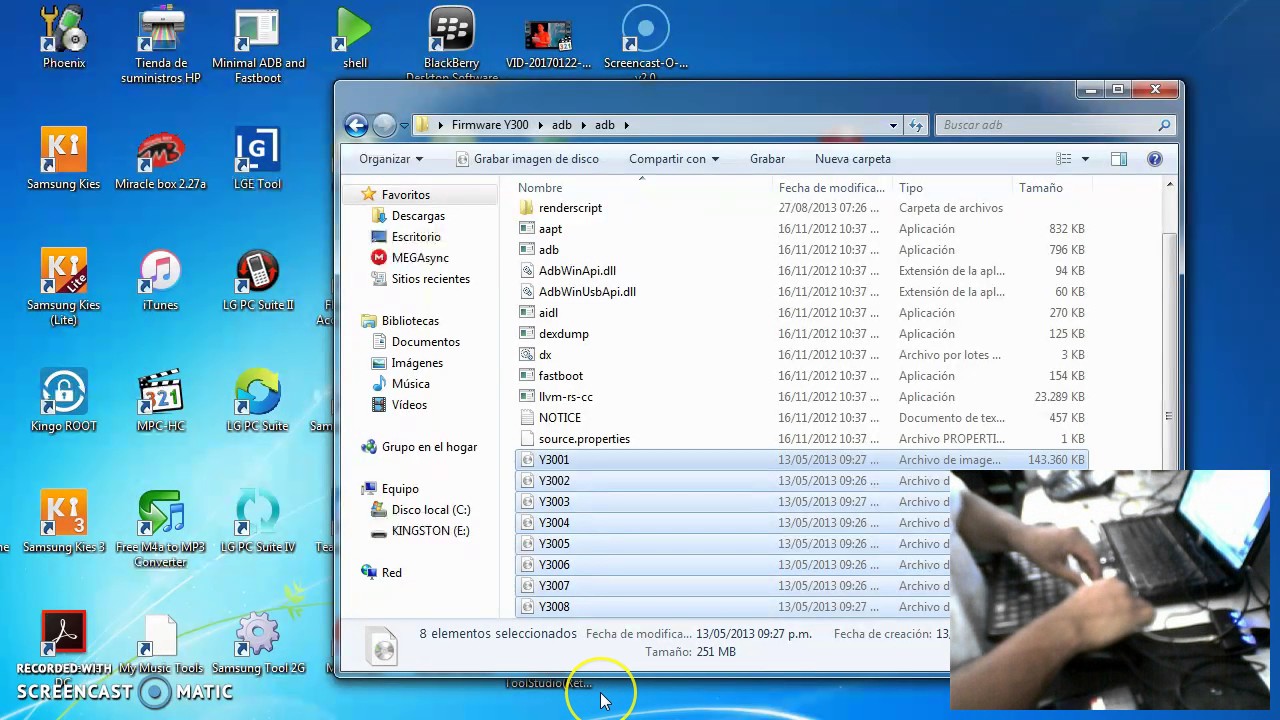Viewport: 1280px width, 720px height.
Task: Launch BlackBerry Desktop Software icon
Action: [x=452, y=45]
